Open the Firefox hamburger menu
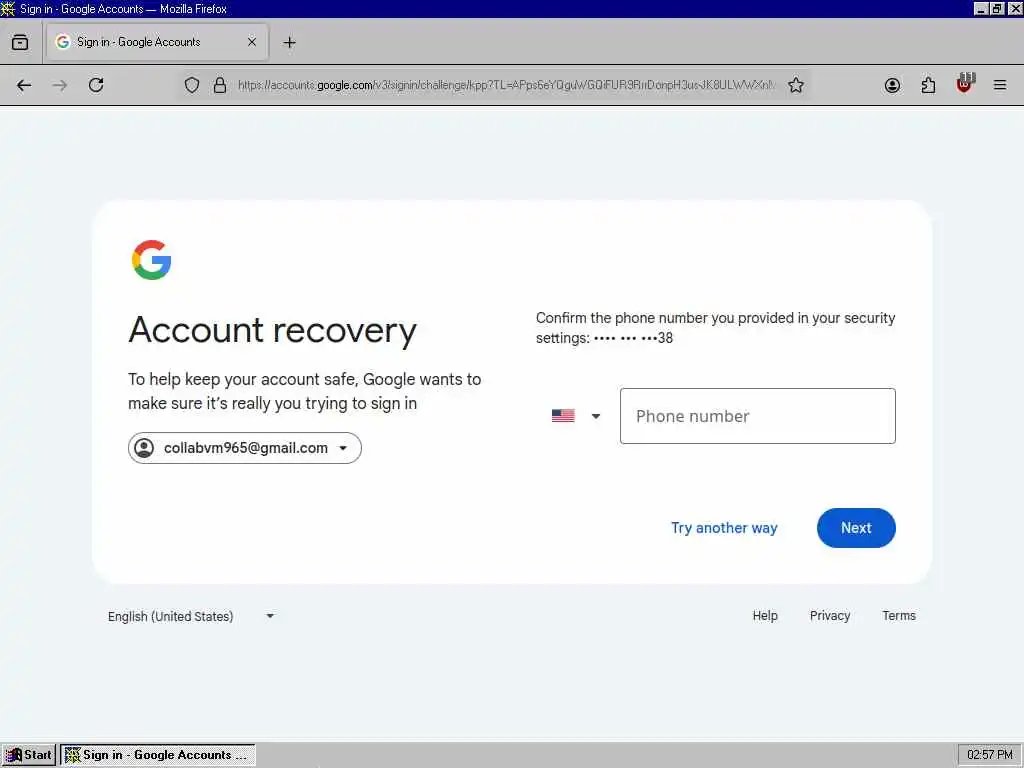Screen dimensions: 1024x768 1000,85
